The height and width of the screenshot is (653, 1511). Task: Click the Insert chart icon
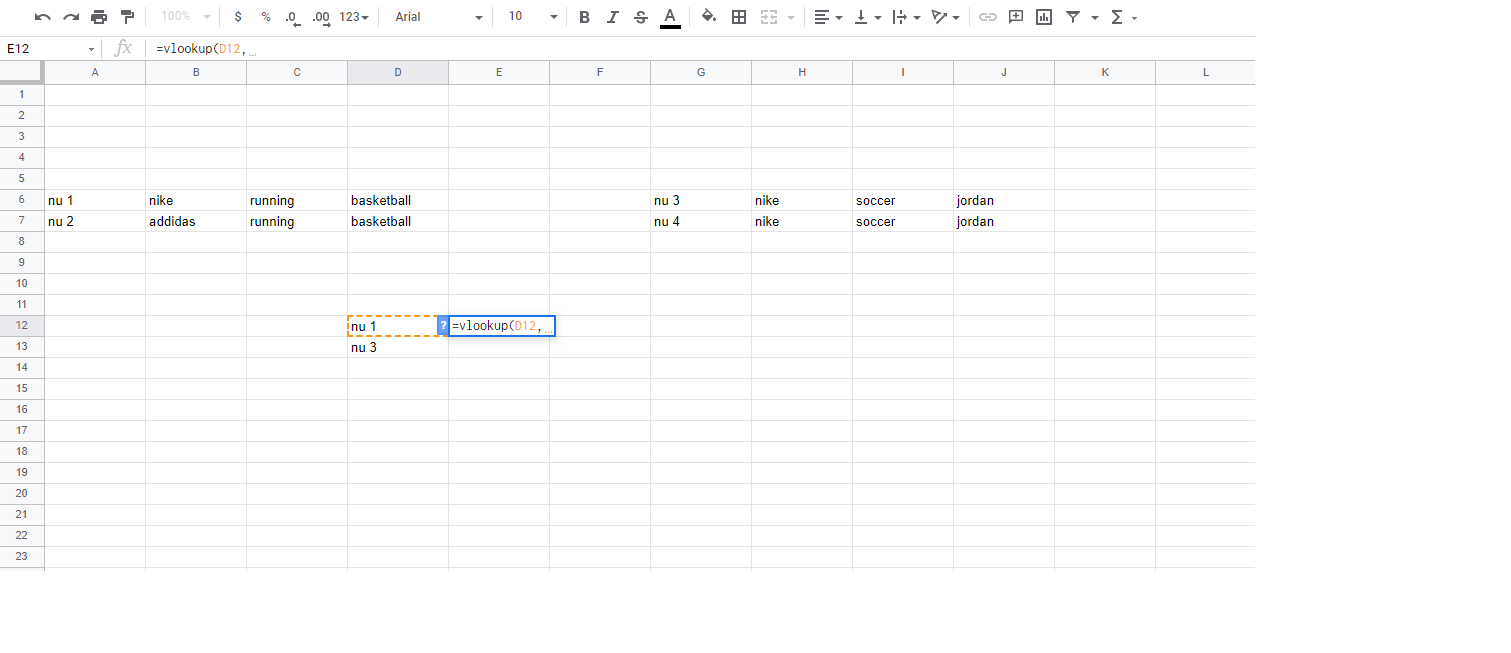pyautogui.click(x=1043, y=17)
